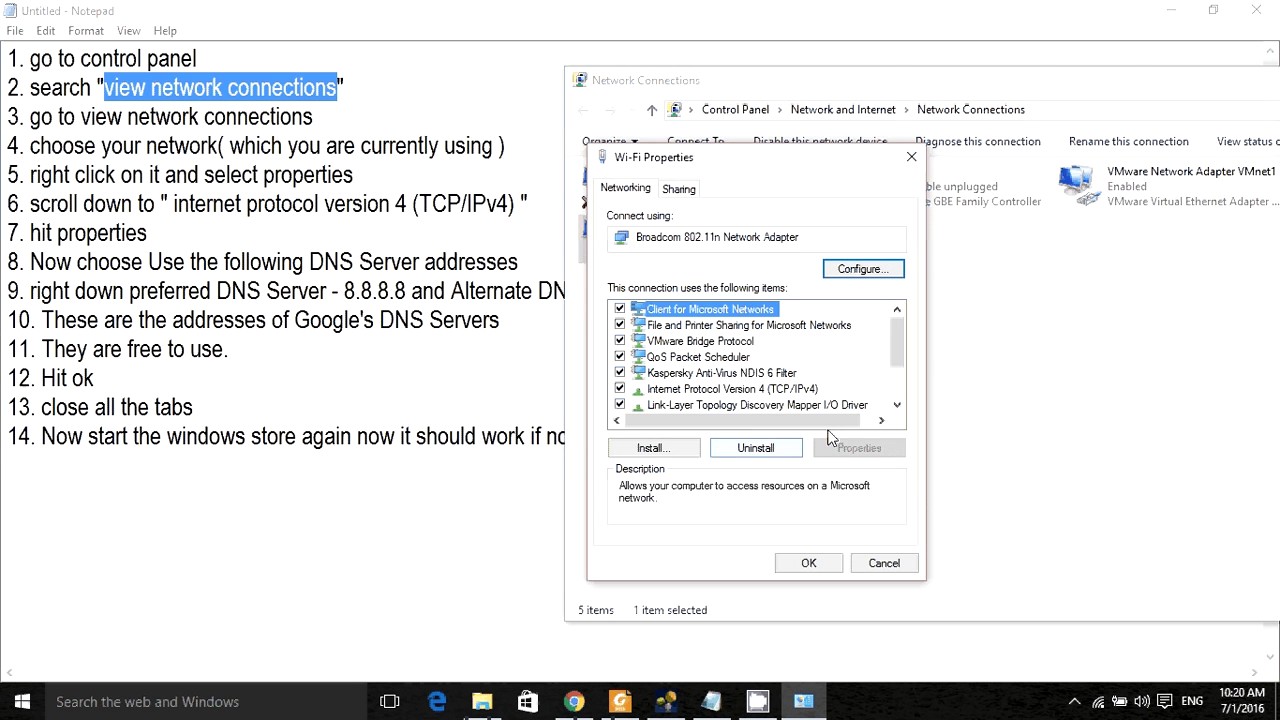Open Windows Store from the taskbar
The image size is (1280, 720).
coord(528,701)
